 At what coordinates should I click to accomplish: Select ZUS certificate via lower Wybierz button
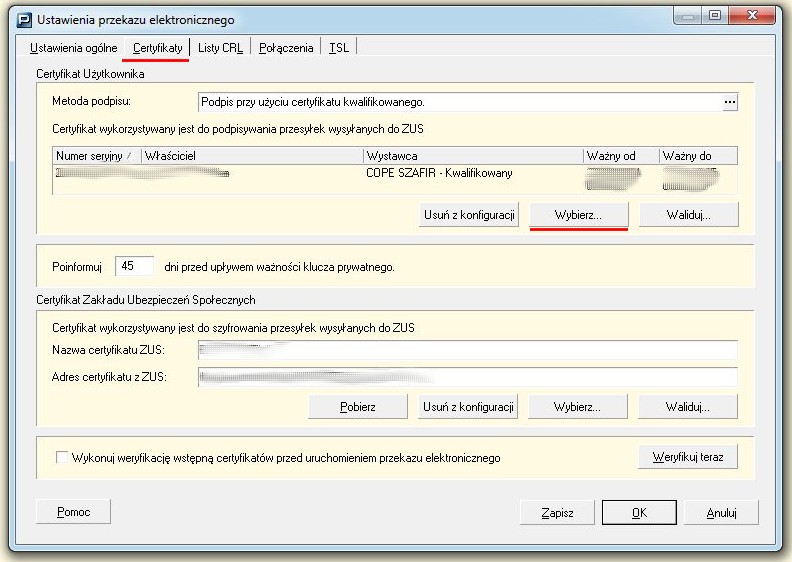(577, 406)
